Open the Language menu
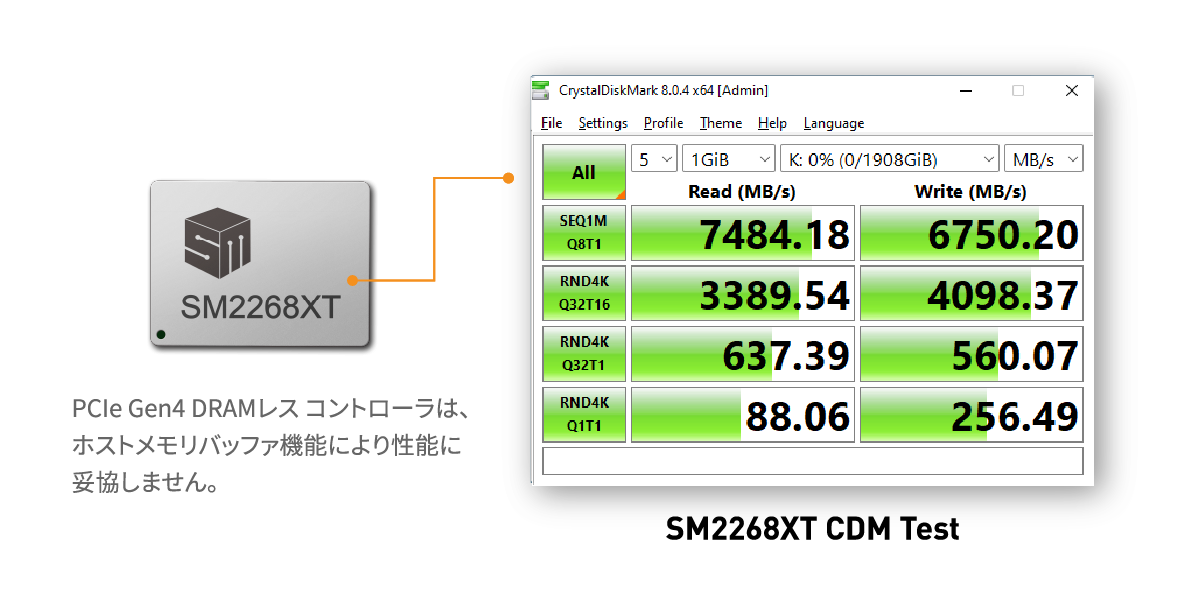 coord(833,123)
